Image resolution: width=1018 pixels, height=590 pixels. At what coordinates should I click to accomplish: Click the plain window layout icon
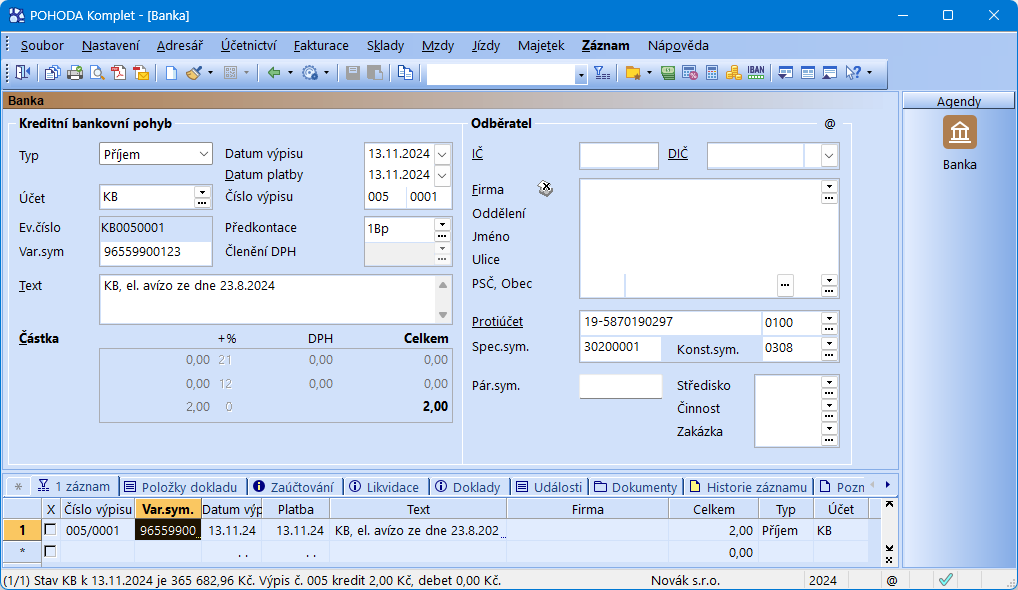coord(808,73)
